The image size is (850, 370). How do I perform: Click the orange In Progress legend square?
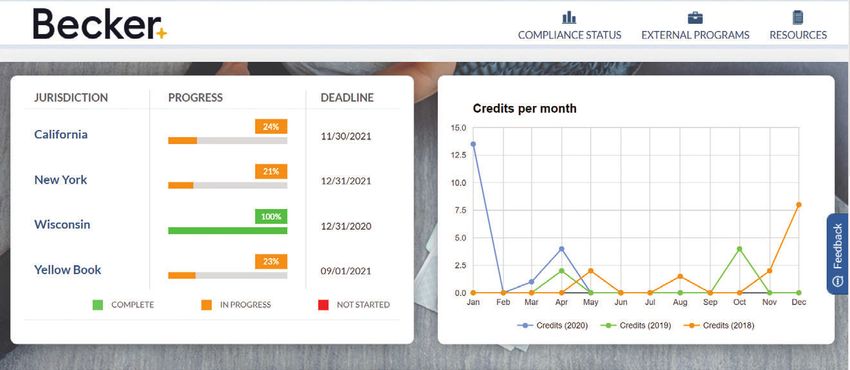206,305
